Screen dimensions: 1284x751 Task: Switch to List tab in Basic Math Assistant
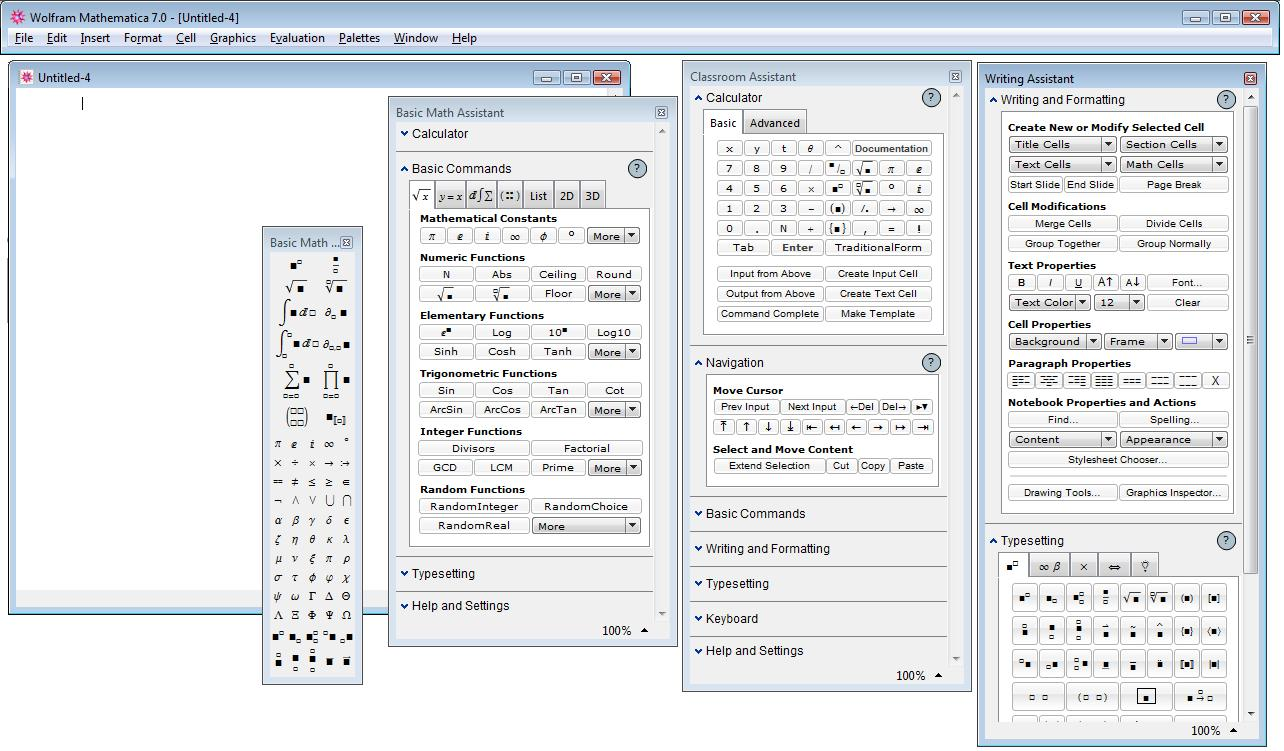538,196
